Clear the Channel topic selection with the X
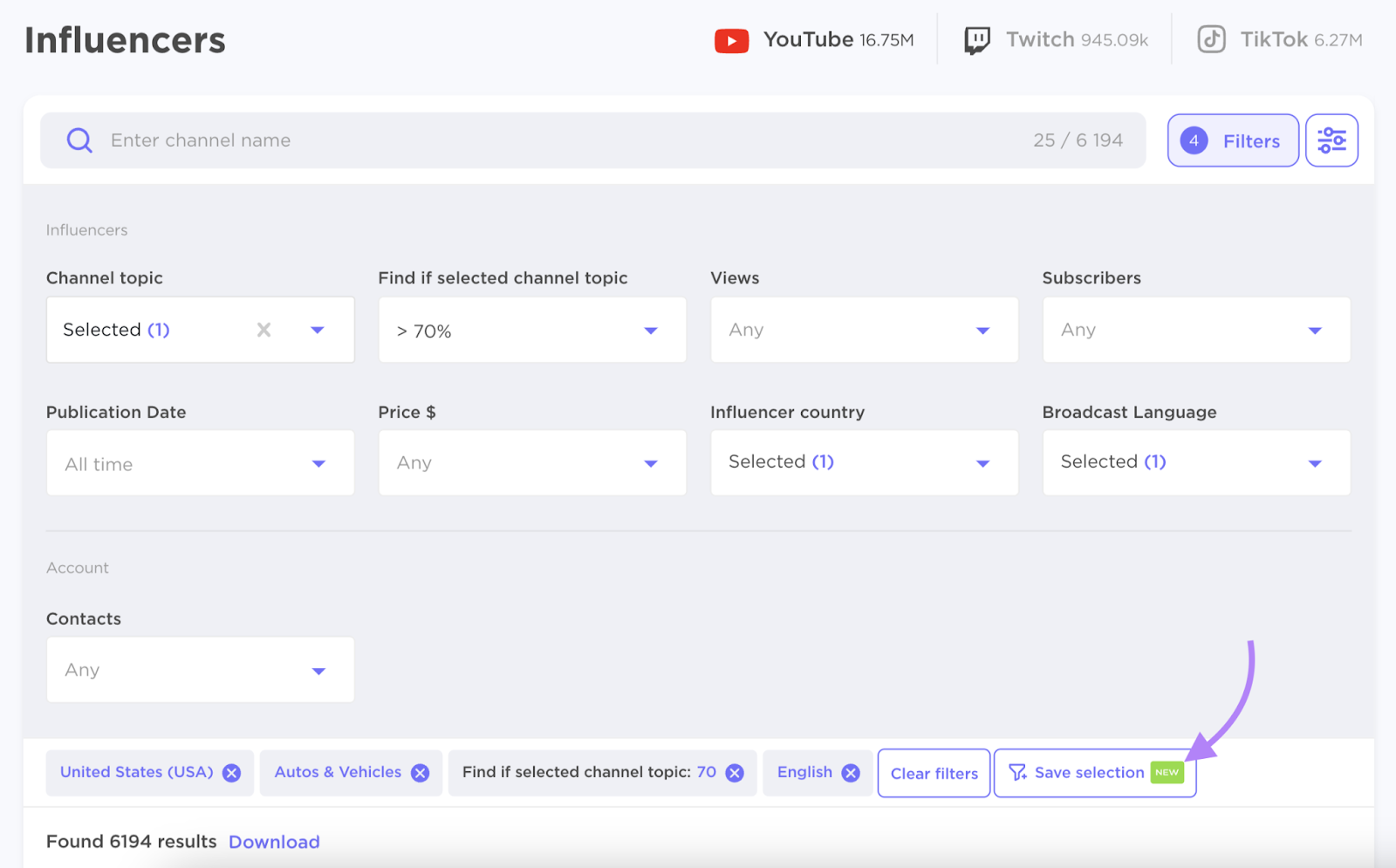This screenshot has width=1396, height=868. click(264, 330)
